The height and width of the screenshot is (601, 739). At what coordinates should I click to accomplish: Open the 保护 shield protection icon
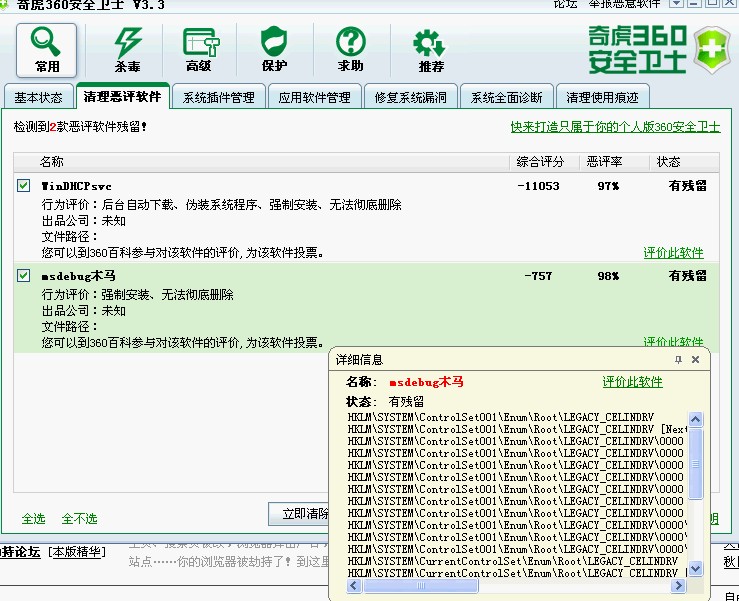pyautogui.click(x=274, y=48)
